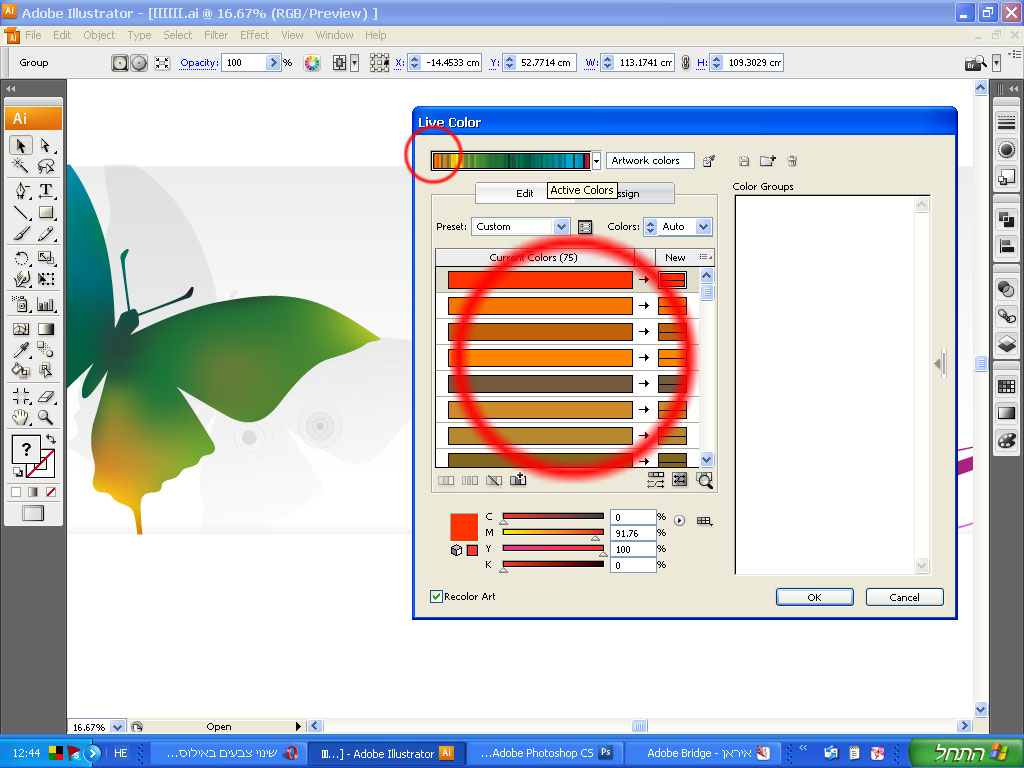Select the first red-orange current color bar
The width and height of the screenshot is (1024, 768).
click(x=540, y=280)
